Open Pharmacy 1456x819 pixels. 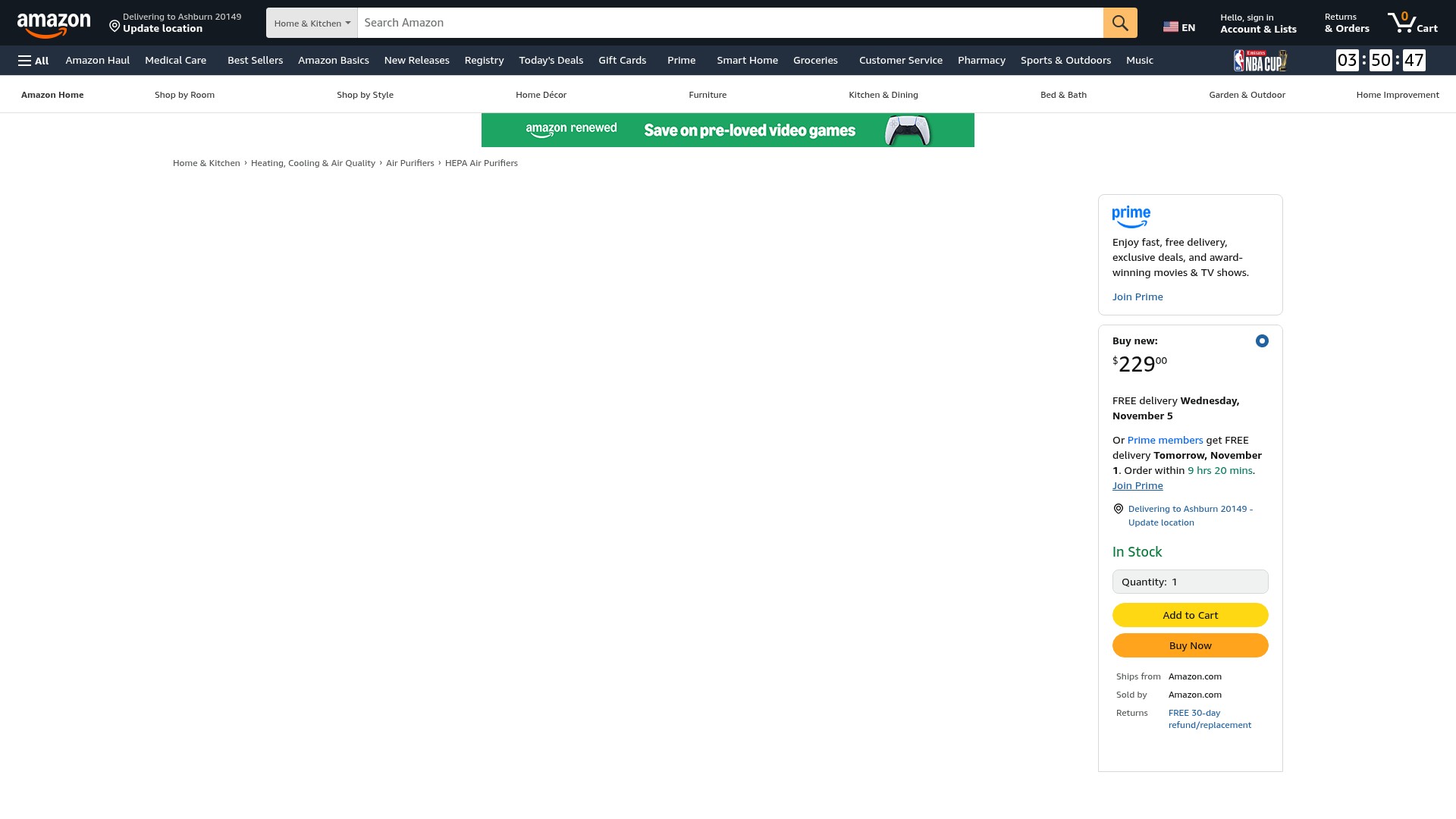pyautogui.click(x=981, y=61)
